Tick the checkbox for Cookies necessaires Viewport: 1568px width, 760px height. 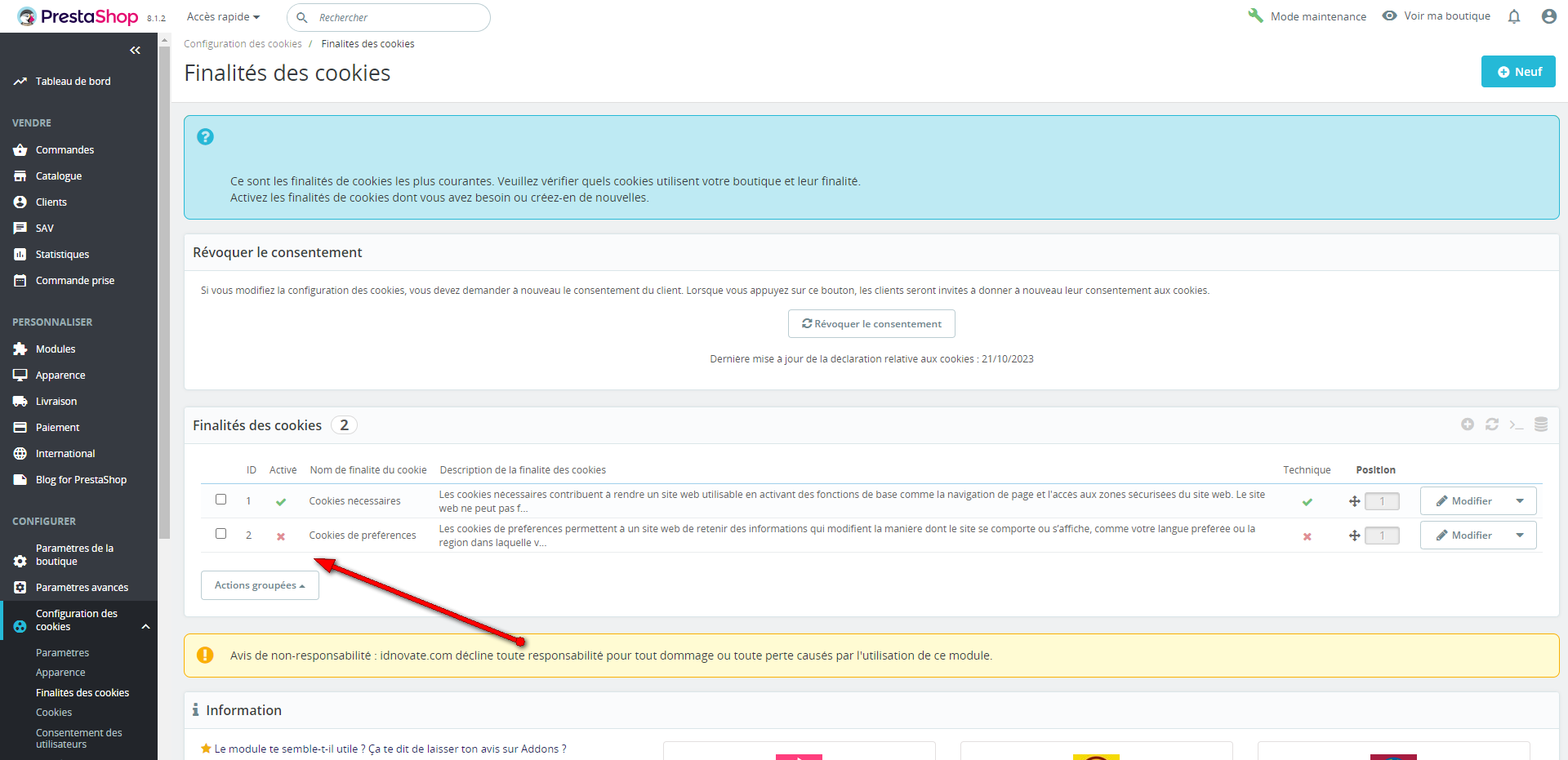(x=220, y=500)
